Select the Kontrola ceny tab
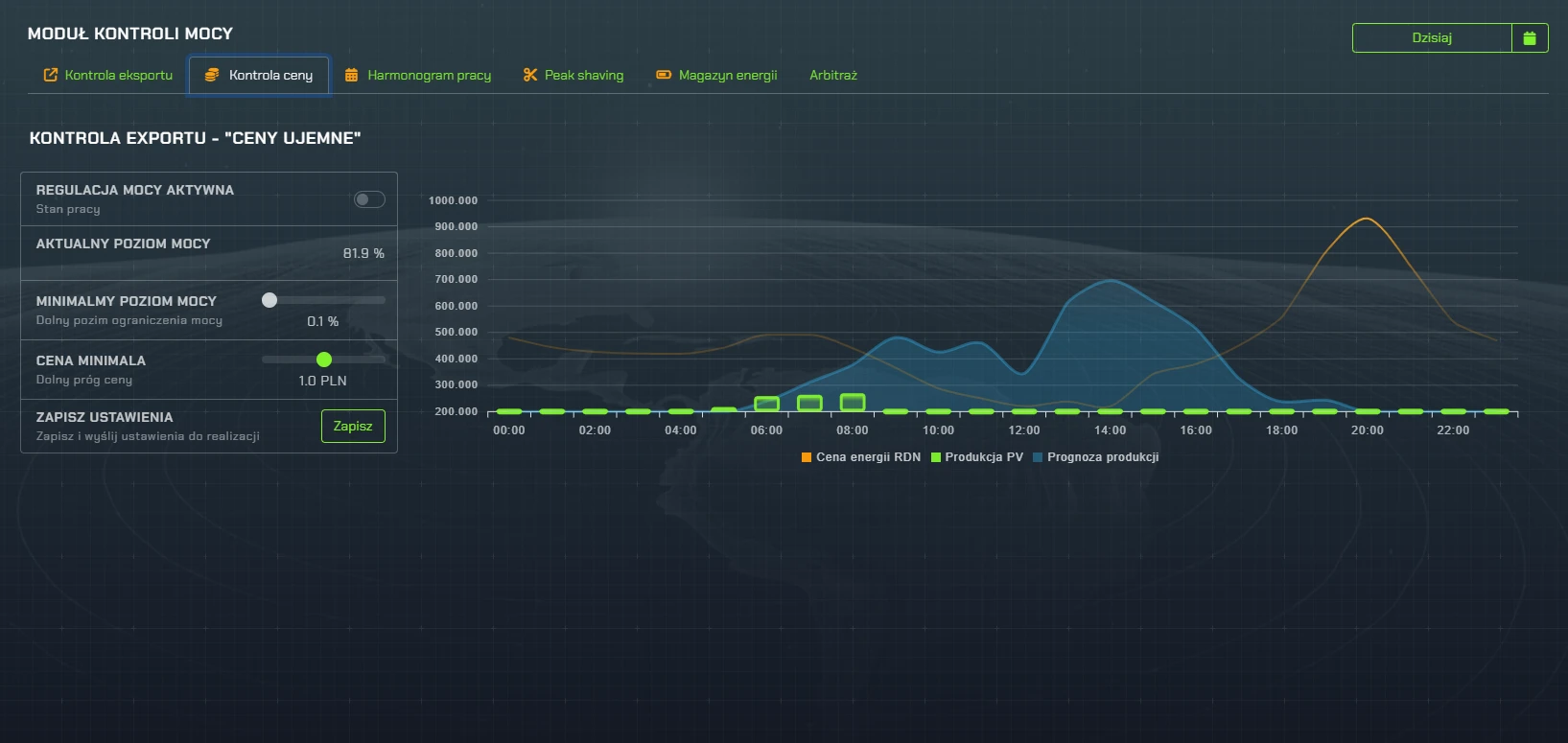This screenshot has height=743, width=1568. pos(259,75)
